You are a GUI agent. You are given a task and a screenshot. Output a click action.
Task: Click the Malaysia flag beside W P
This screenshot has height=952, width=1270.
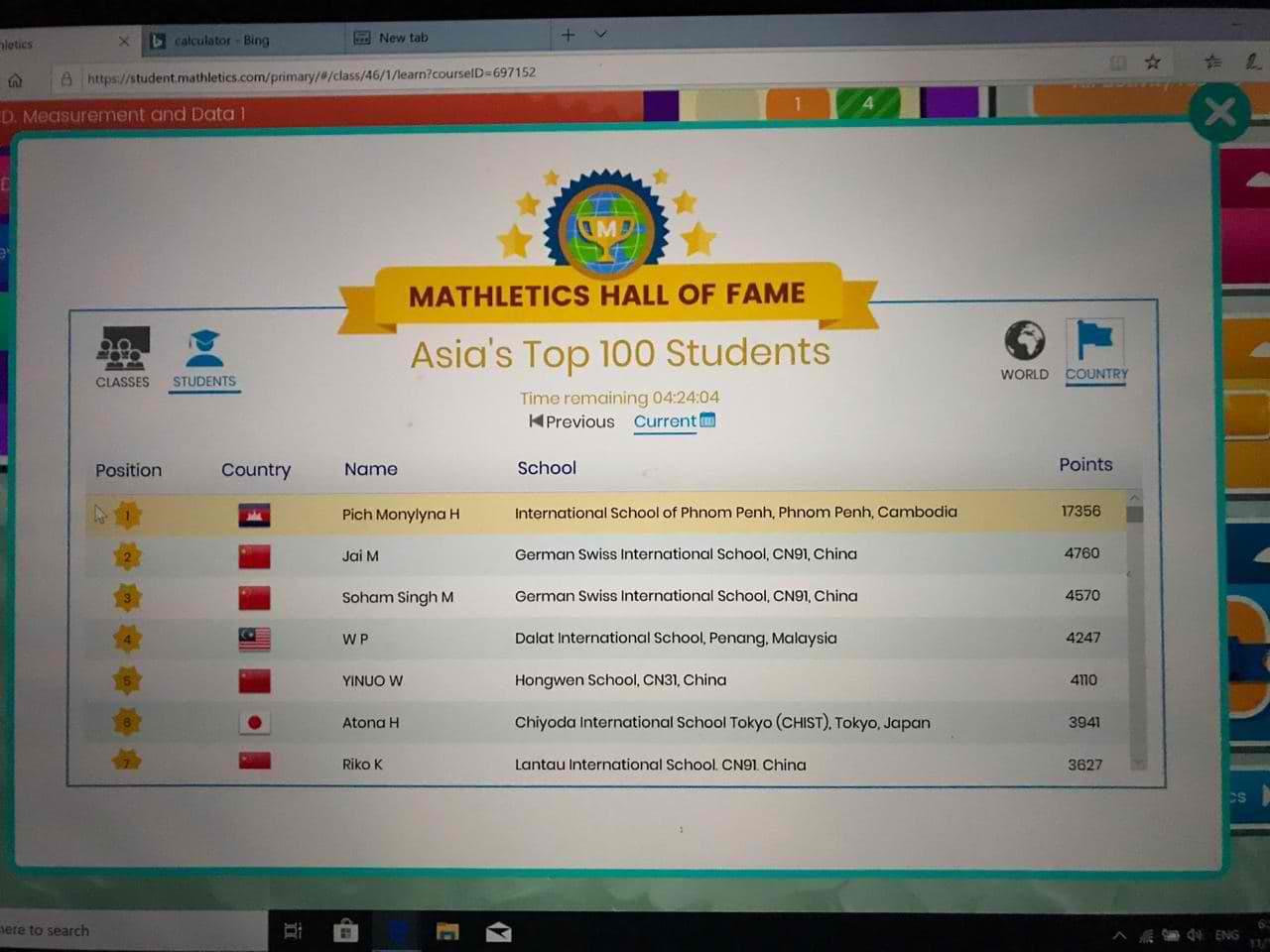pos(254,640)
